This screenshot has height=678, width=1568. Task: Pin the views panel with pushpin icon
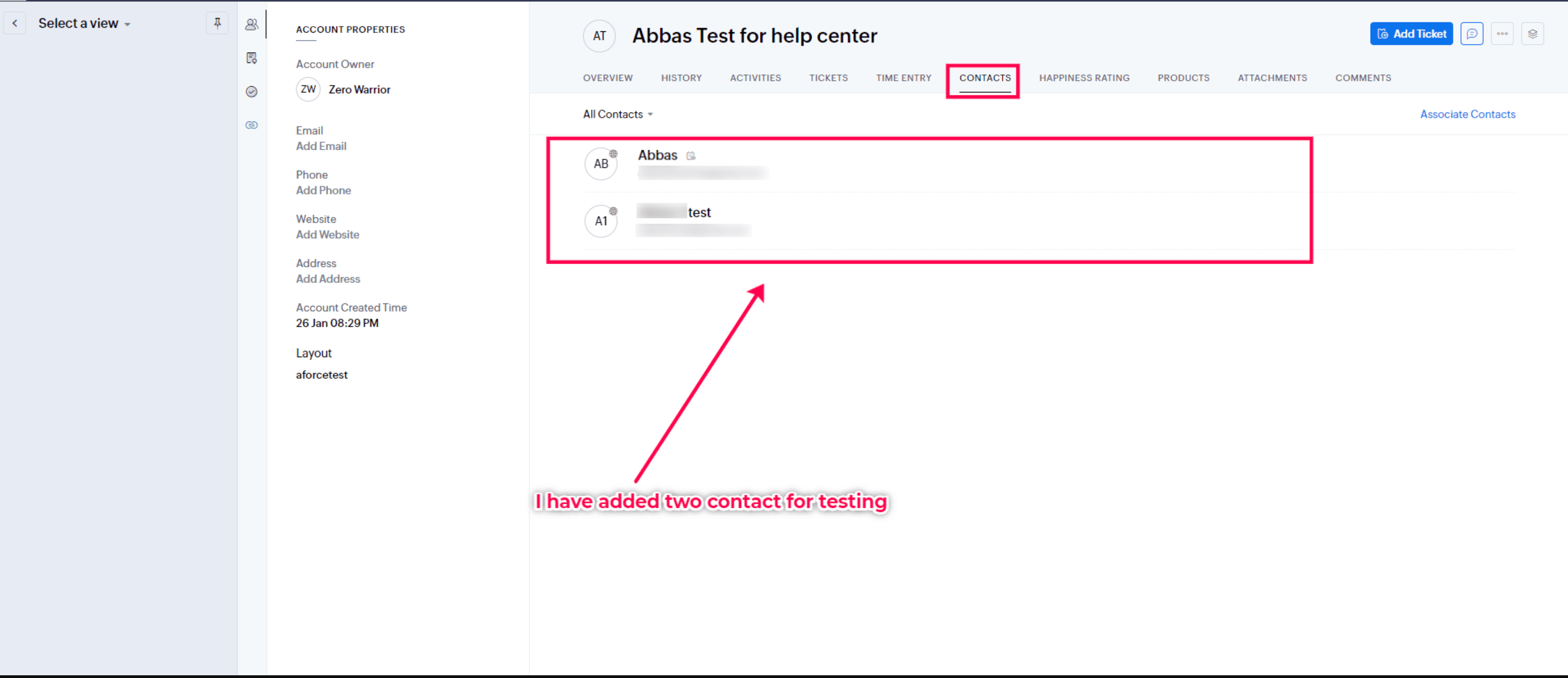pos(217,23)
